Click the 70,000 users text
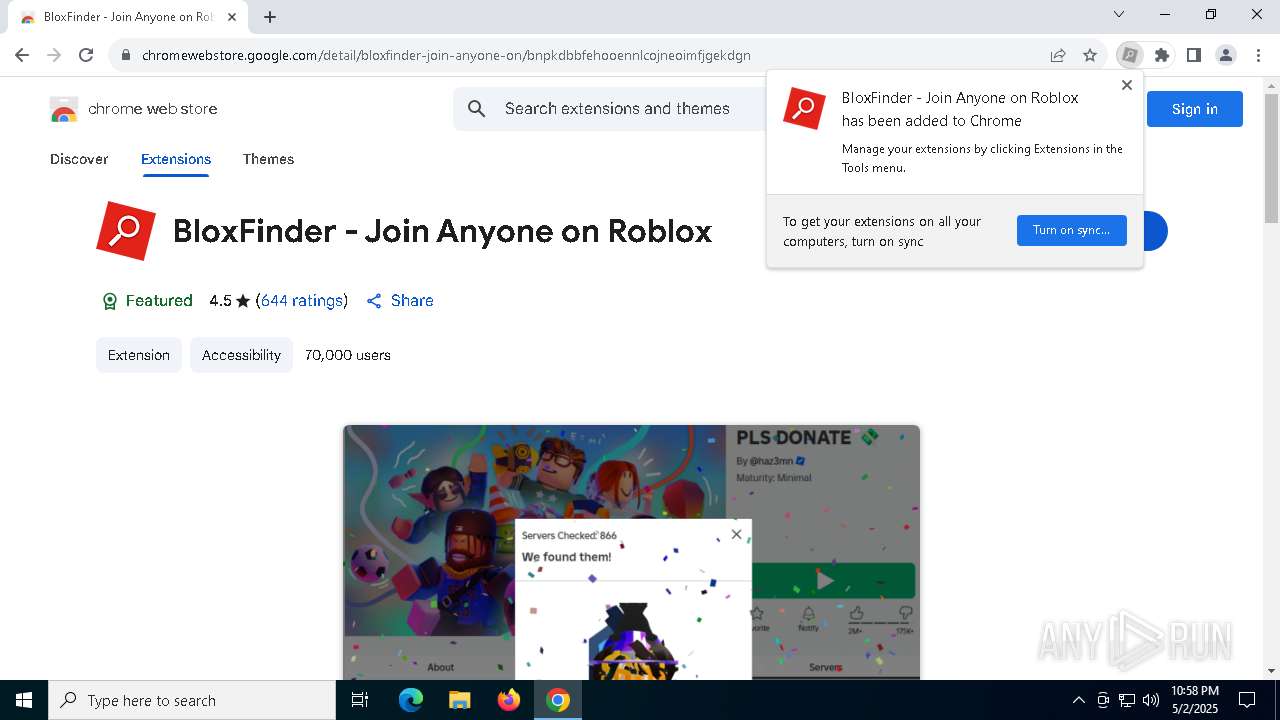The width and height of the screenshot is (1280, 720). (x=348, y=355)
